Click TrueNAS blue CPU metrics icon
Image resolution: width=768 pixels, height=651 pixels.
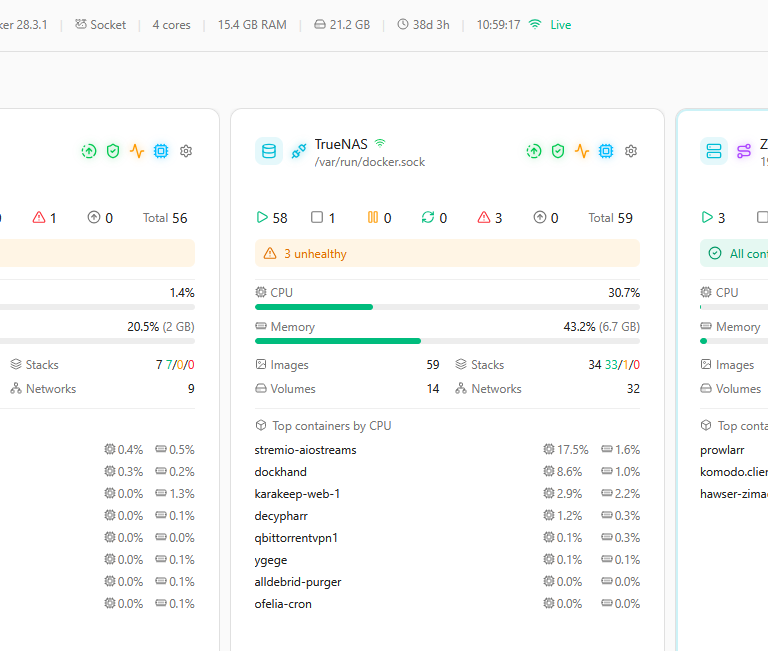pos(606,151)
